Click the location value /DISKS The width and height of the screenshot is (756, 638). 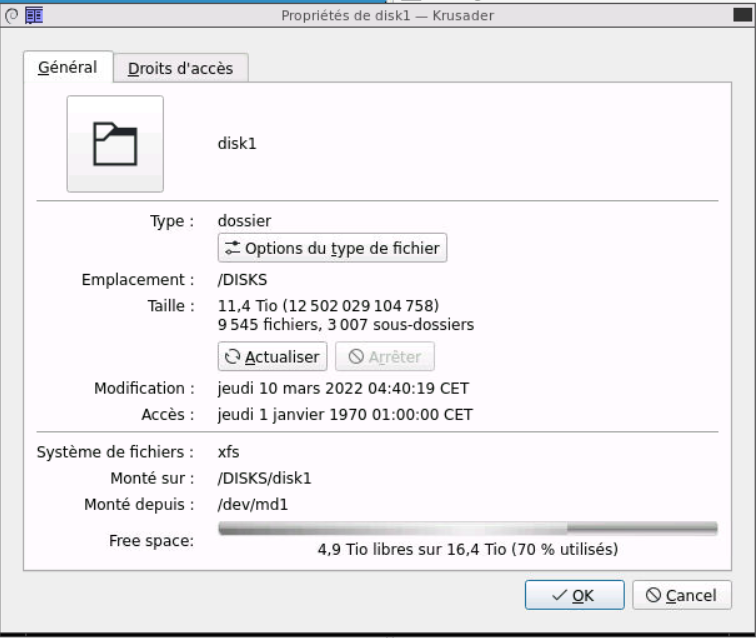click(243, 280)
